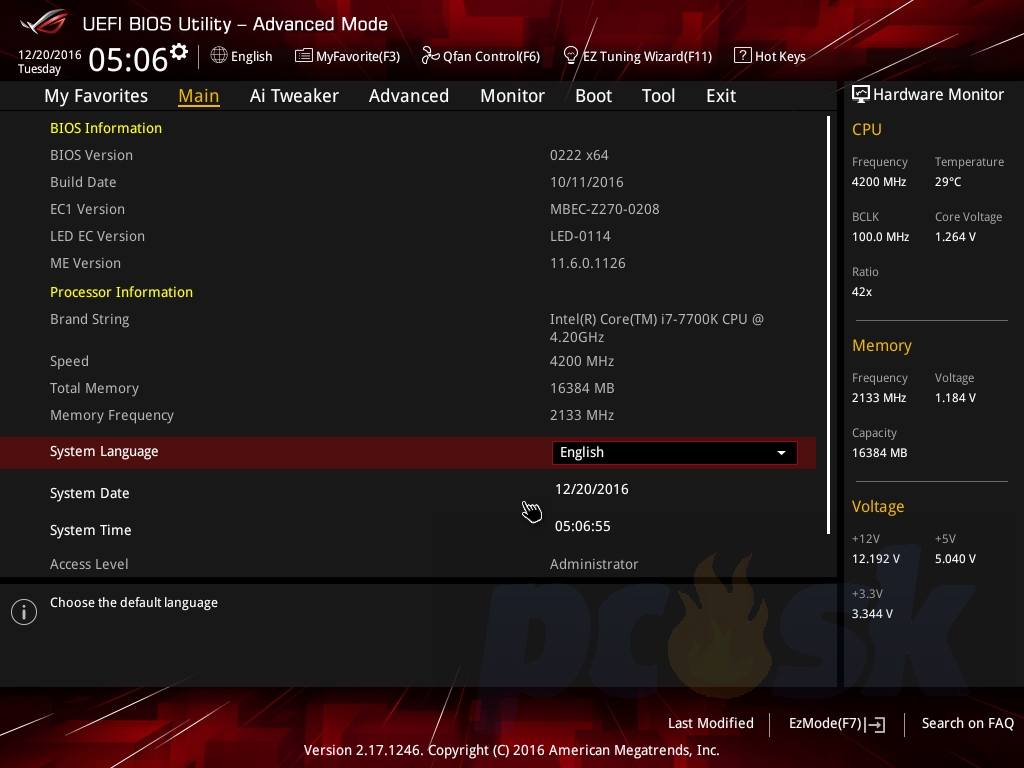The width and height of the screenshot is (1024, 768).
Task: Click the info icon beside help text
Action: (x=24, y=612)
